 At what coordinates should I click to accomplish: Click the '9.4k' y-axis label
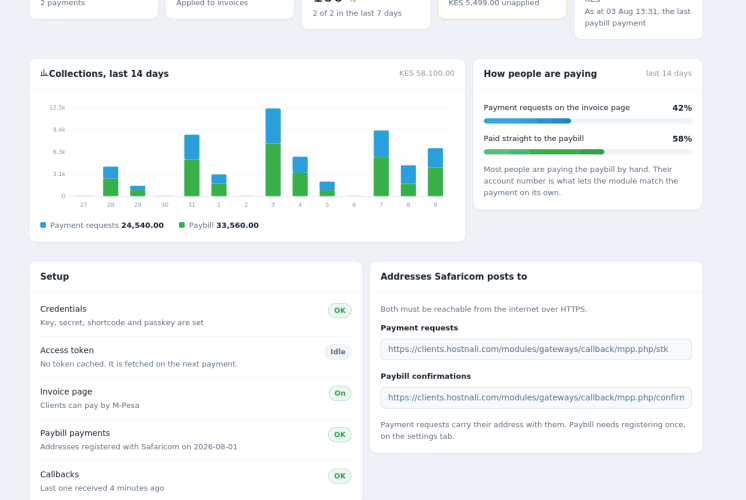(x=59, y=130)
